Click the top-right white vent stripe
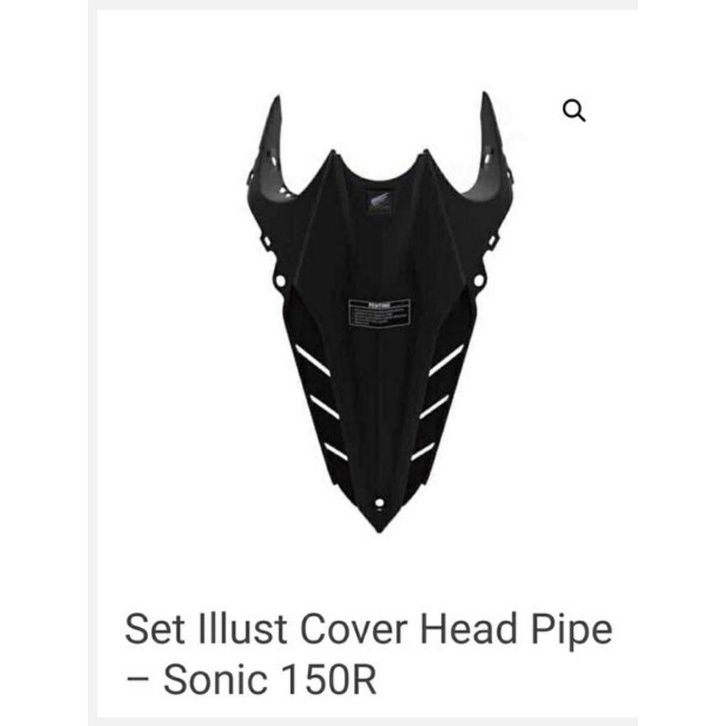The width and height of the screenshot is (726, 726). [x=446, y=360]
